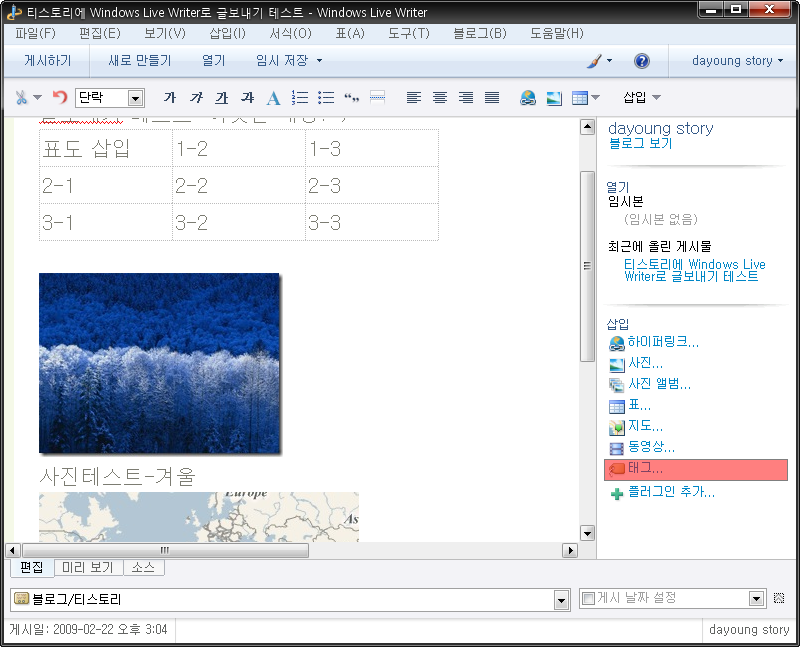Open the paragraph style 단락 combo box
The height and width of the screenshot is (647, 800).
point(110,97)
